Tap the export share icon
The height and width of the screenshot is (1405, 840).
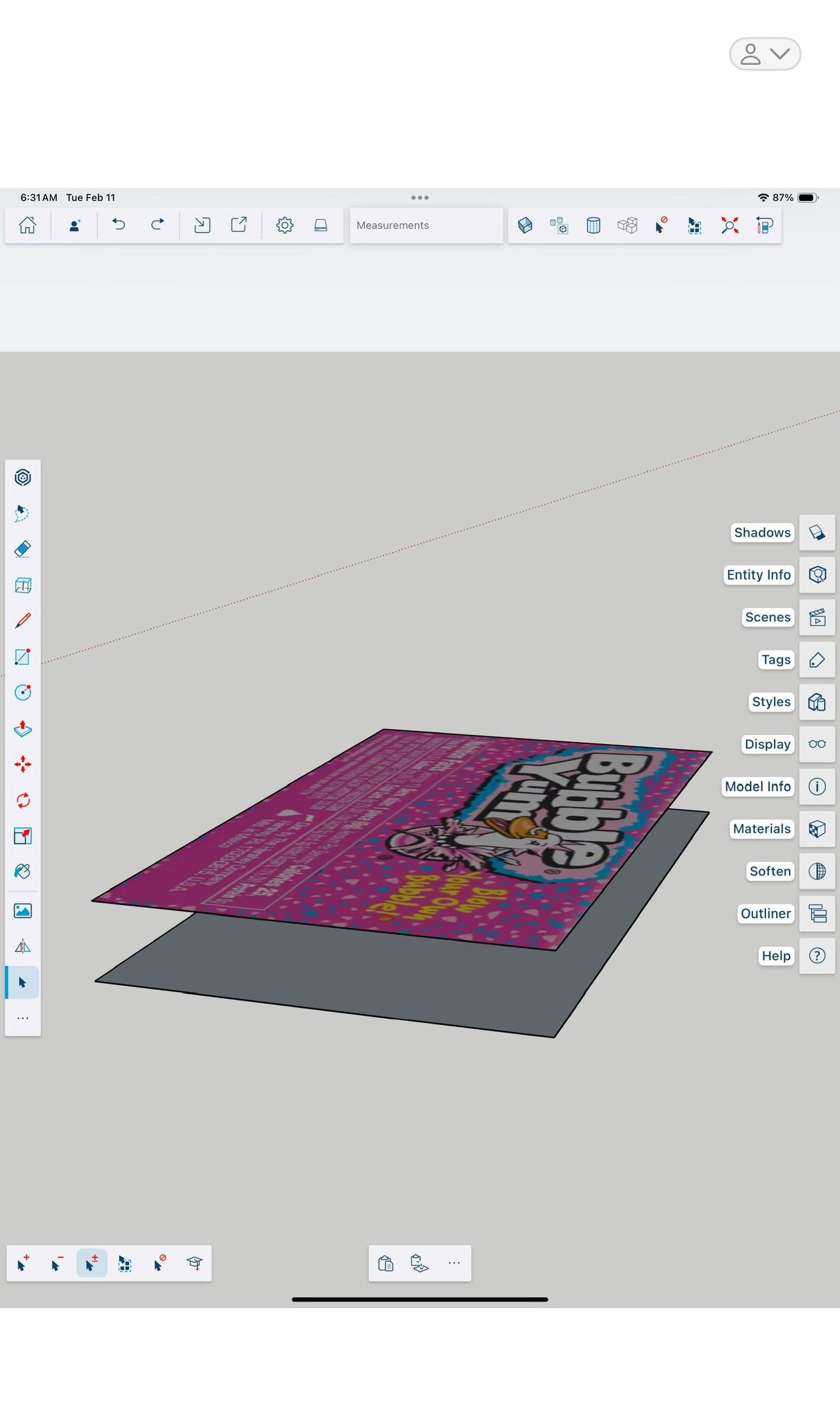(x=239, y=225)
